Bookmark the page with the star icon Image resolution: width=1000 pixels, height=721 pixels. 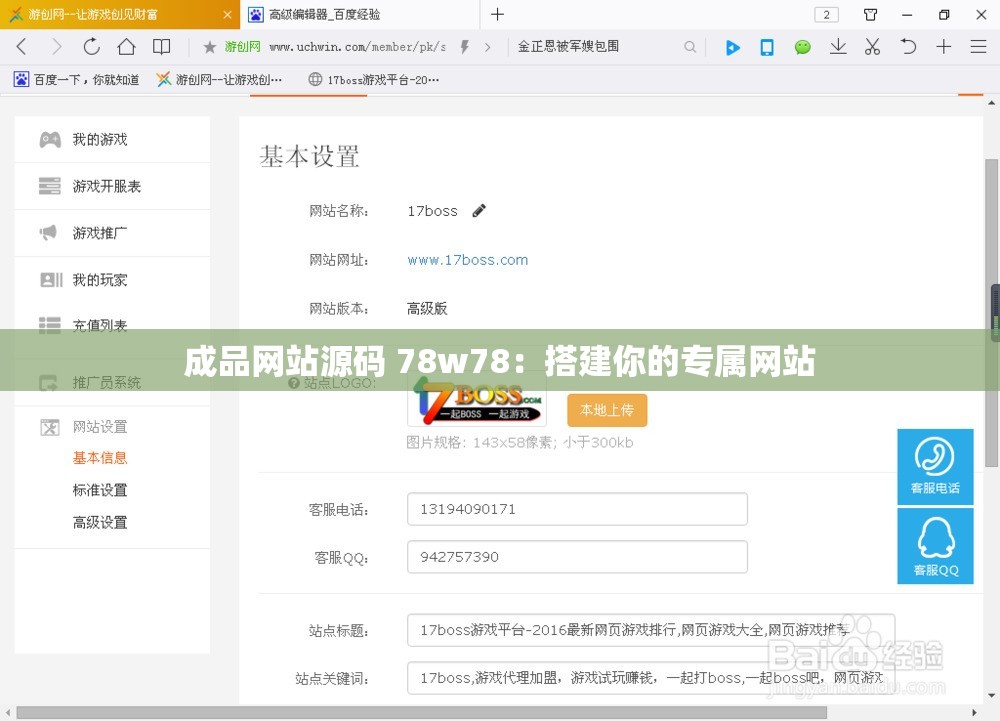click(209, 47)
